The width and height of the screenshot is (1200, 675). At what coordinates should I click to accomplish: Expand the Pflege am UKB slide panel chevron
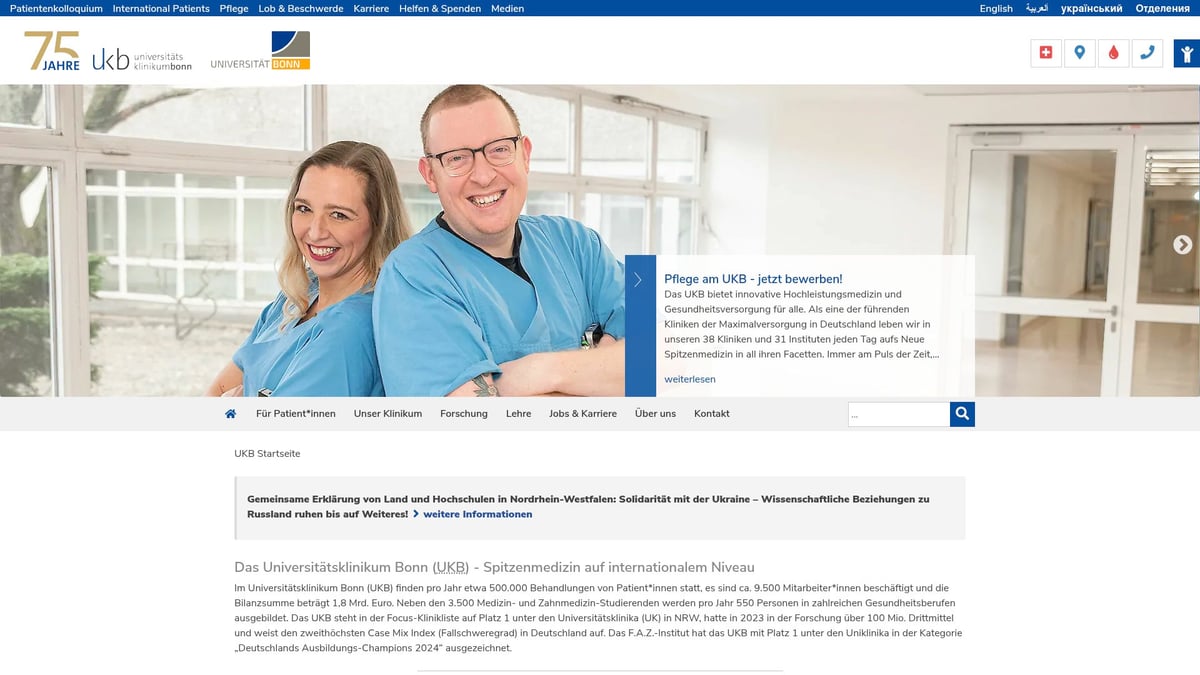click(639, 280)
